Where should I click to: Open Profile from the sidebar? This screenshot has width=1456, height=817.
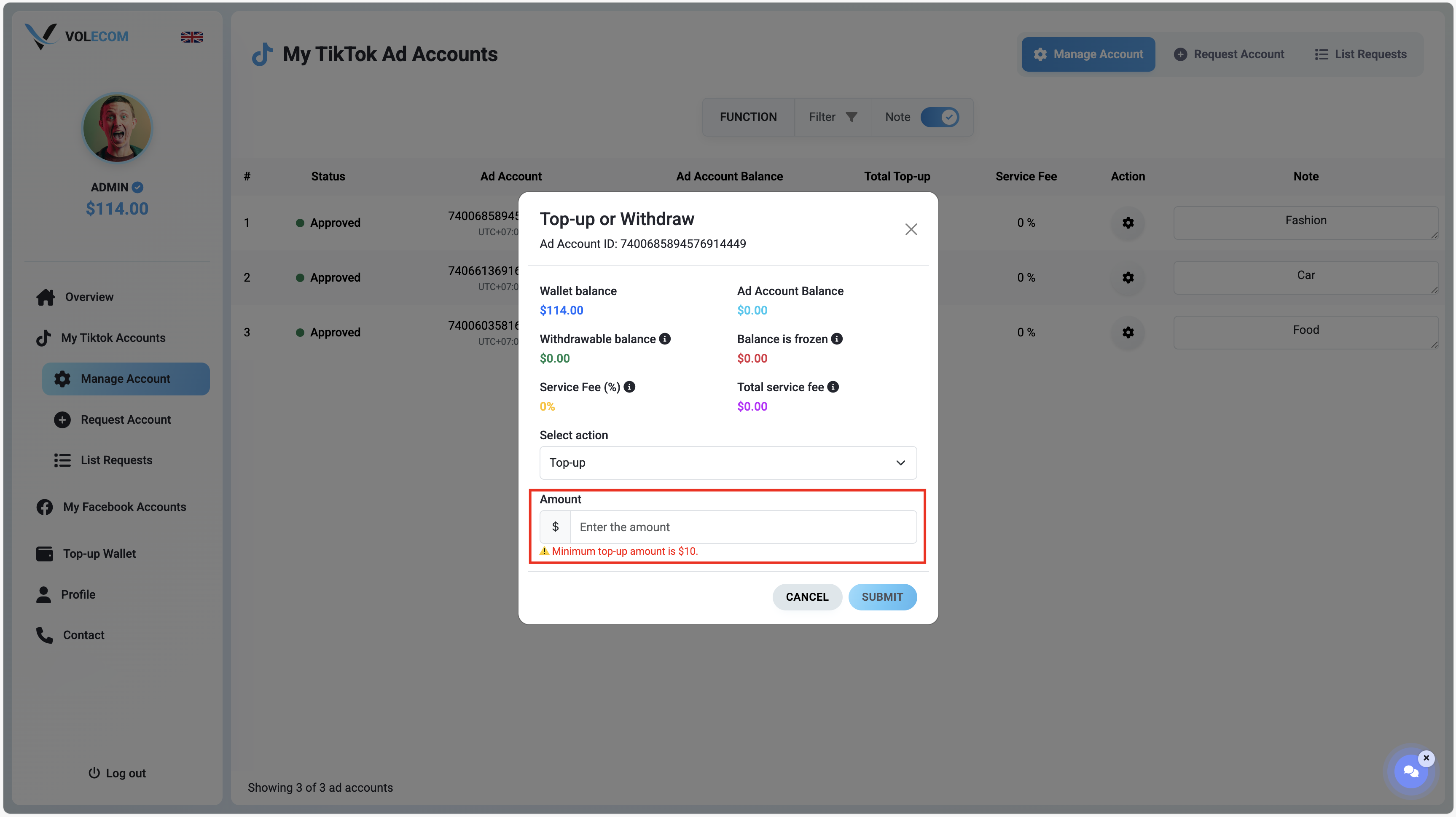click(x=78, y=594)
